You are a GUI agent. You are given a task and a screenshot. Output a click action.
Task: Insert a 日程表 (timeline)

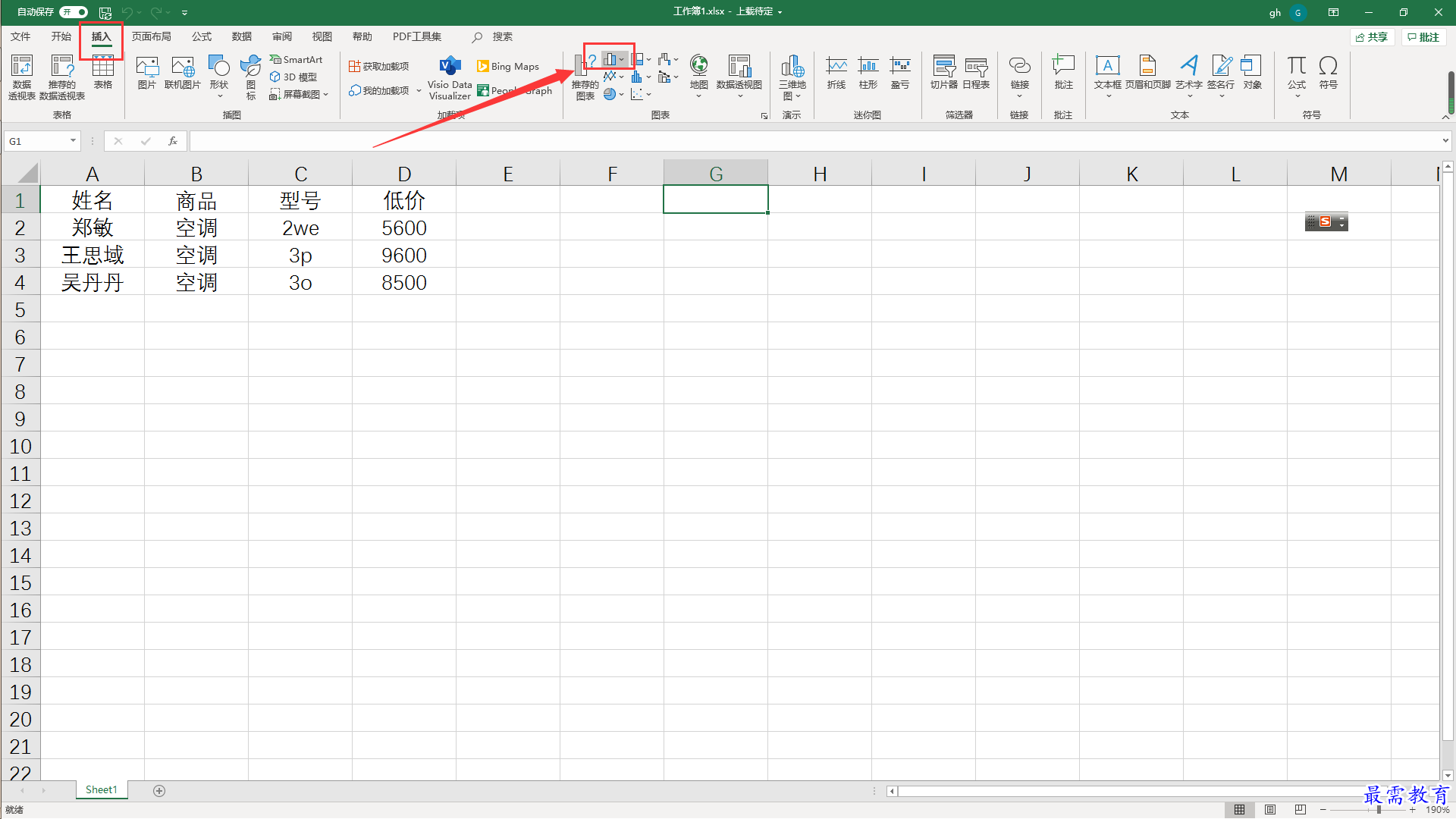[976, 73]
